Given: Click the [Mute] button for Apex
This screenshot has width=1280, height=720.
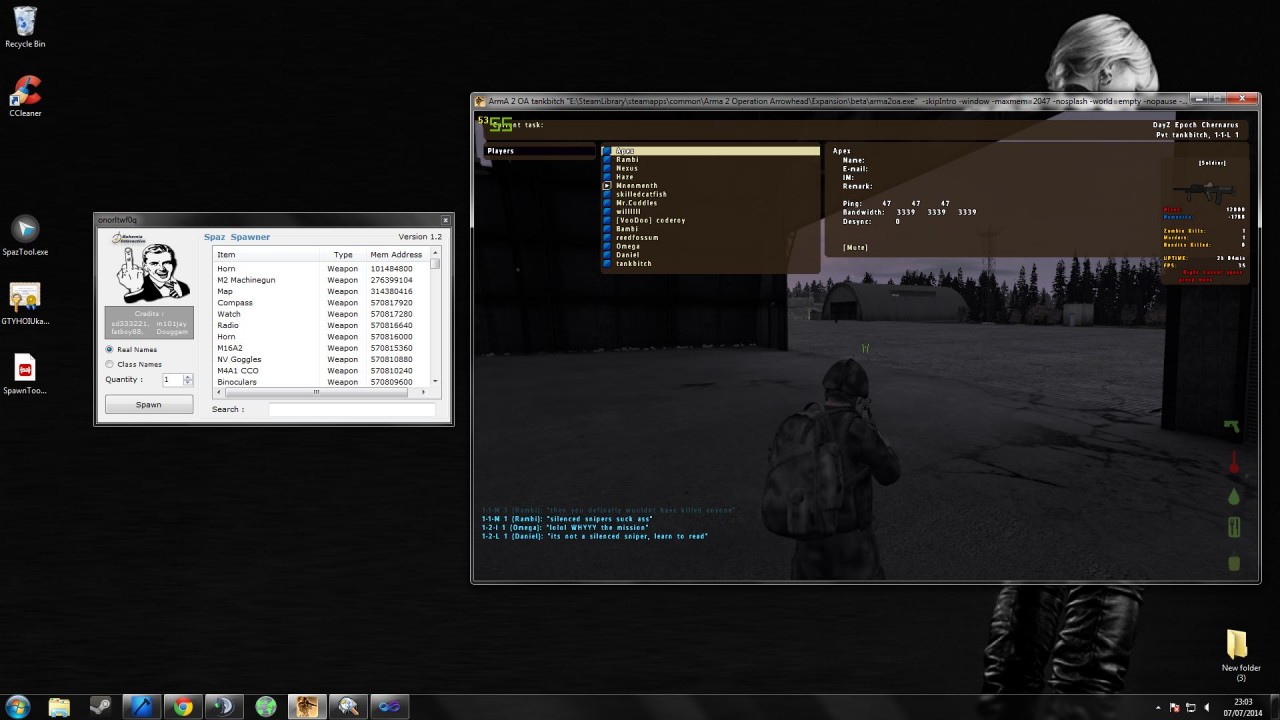Looking at the screenshot, I should pos(855,248).
